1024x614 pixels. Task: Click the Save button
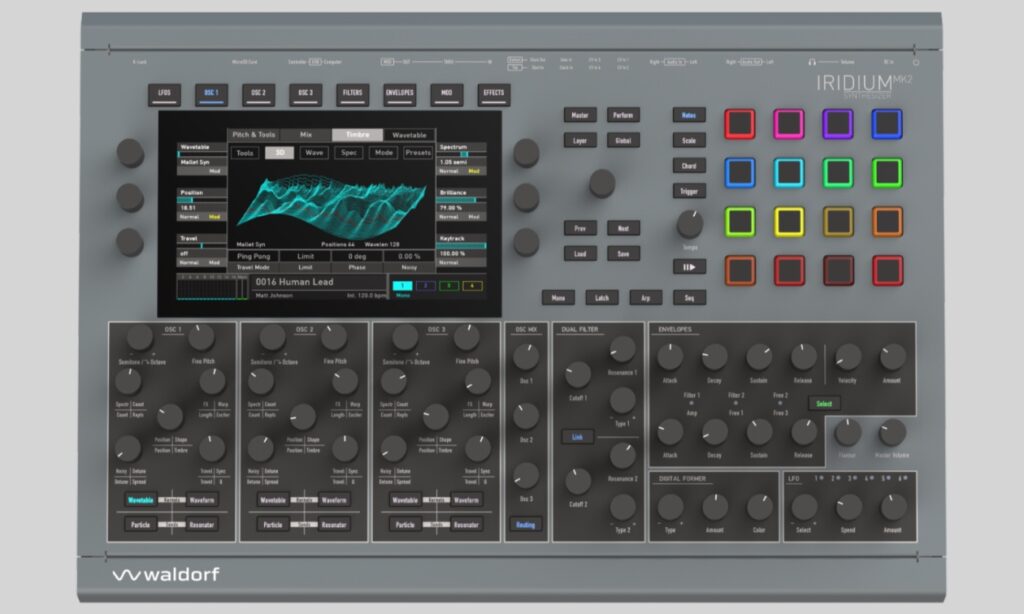point(623,253)
